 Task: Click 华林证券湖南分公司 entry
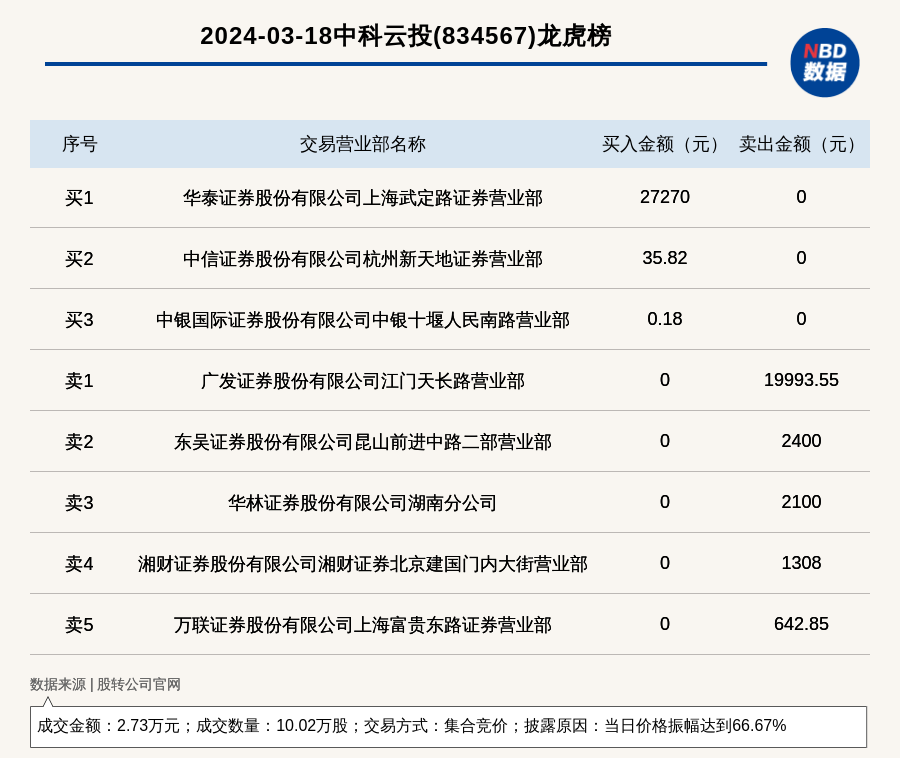[x=362, y=503]
